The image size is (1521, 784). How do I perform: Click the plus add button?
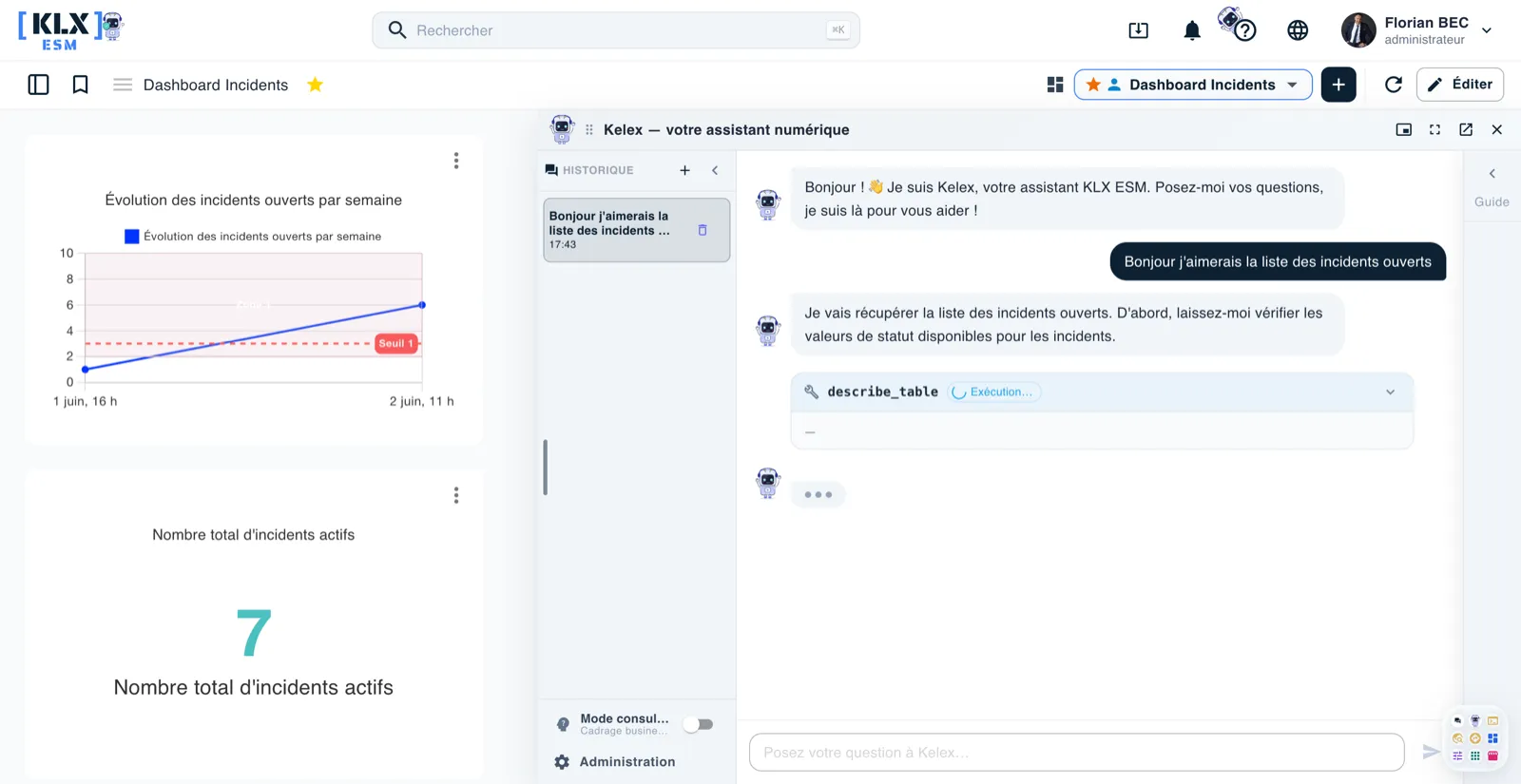click(1338, 85)
